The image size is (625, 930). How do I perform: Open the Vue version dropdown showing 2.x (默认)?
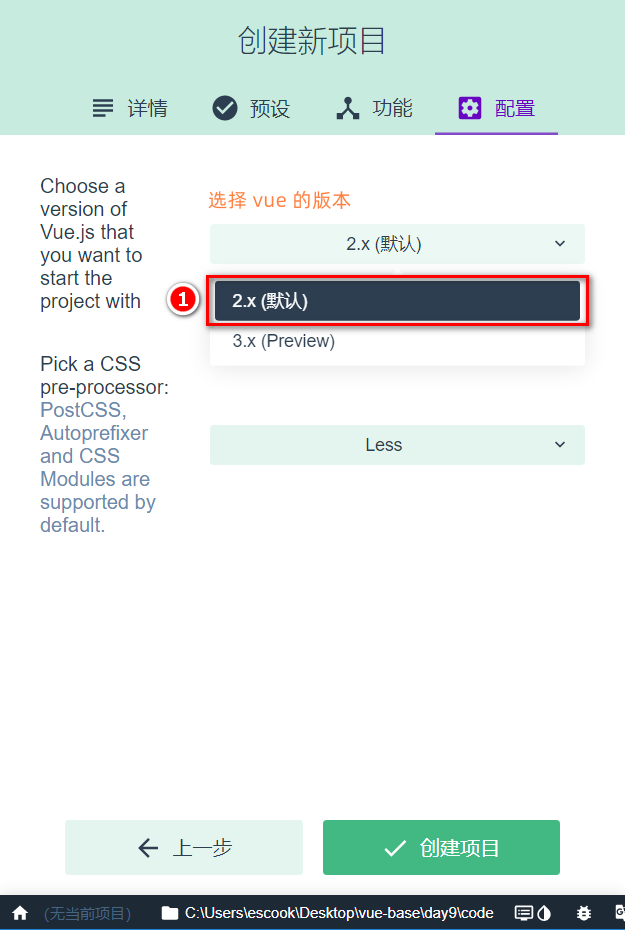point(397,243)
